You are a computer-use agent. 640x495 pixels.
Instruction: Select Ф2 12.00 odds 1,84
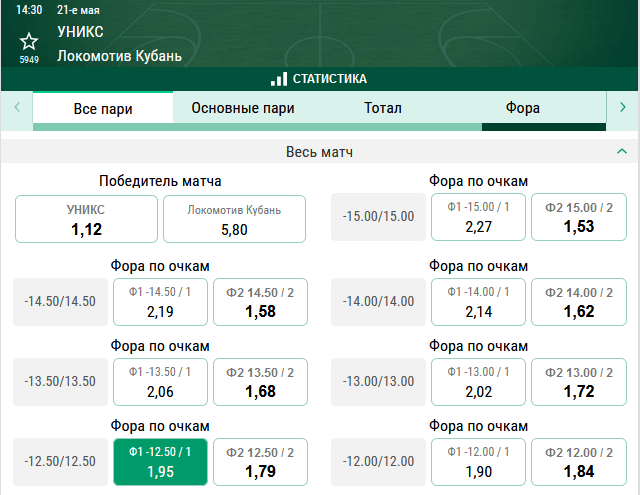[x=579, y=462]
